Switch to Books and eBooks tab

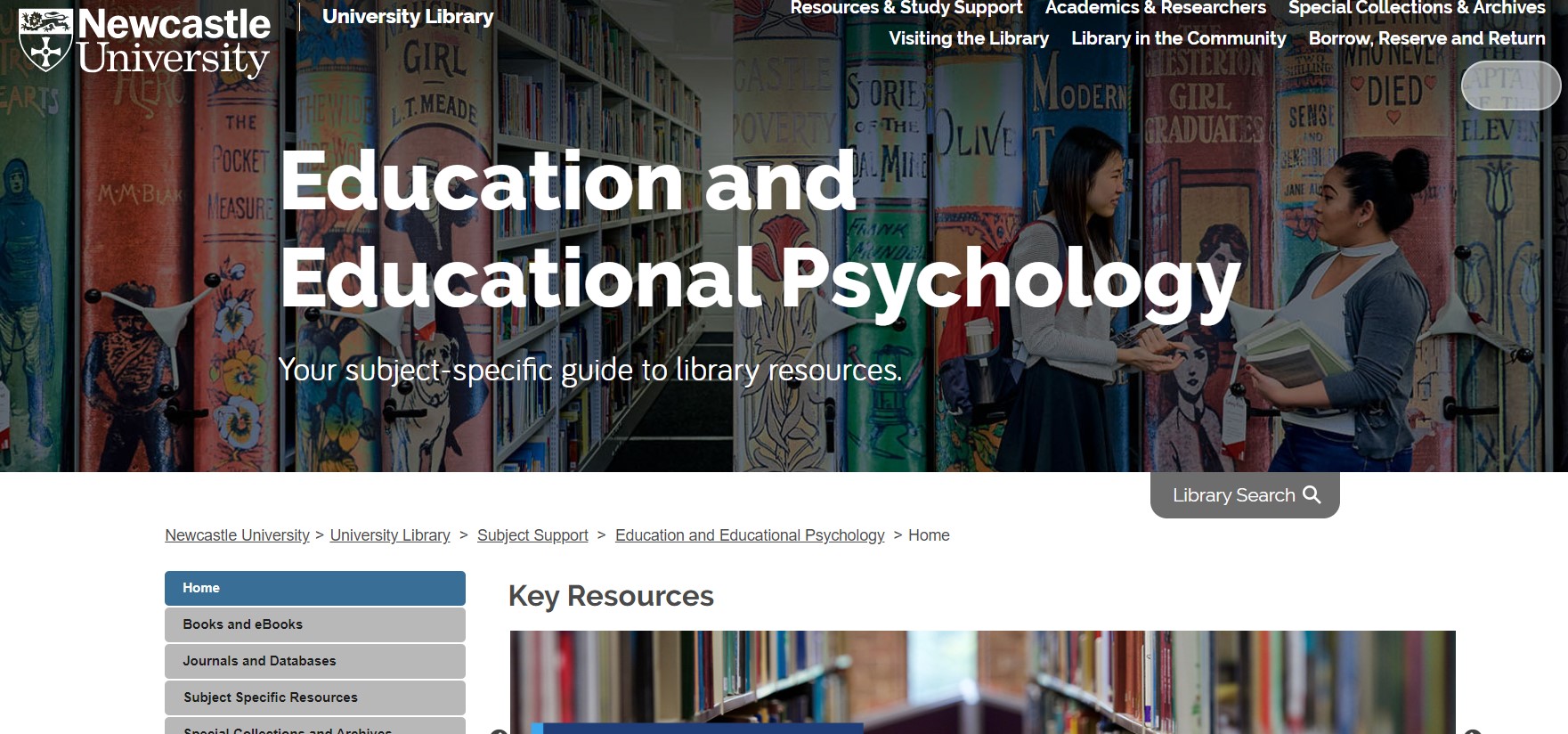(314, 624)
